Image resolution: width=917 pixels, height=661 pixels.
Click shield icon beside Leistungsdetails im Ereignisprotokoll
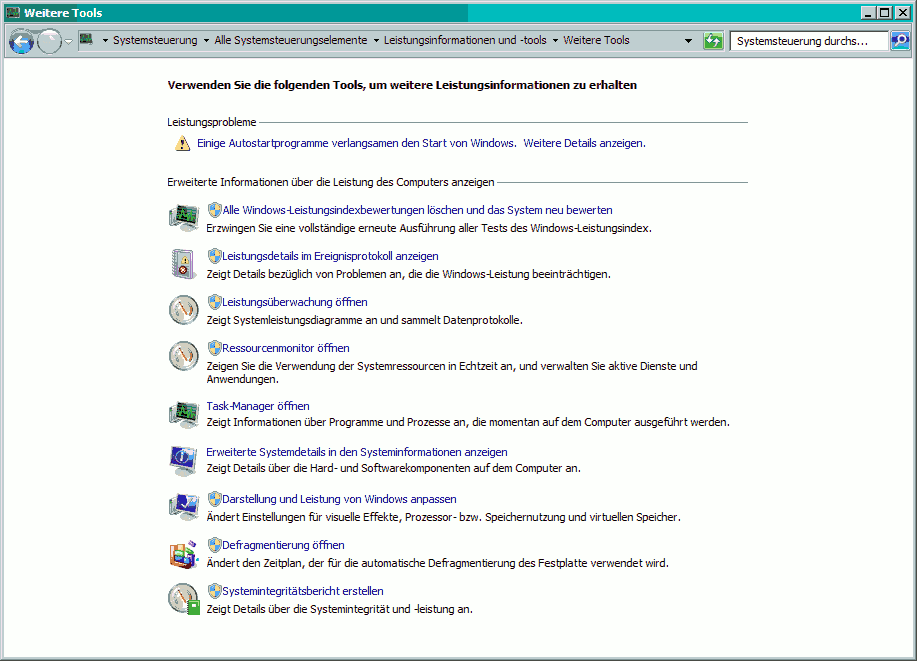(214, 256)
